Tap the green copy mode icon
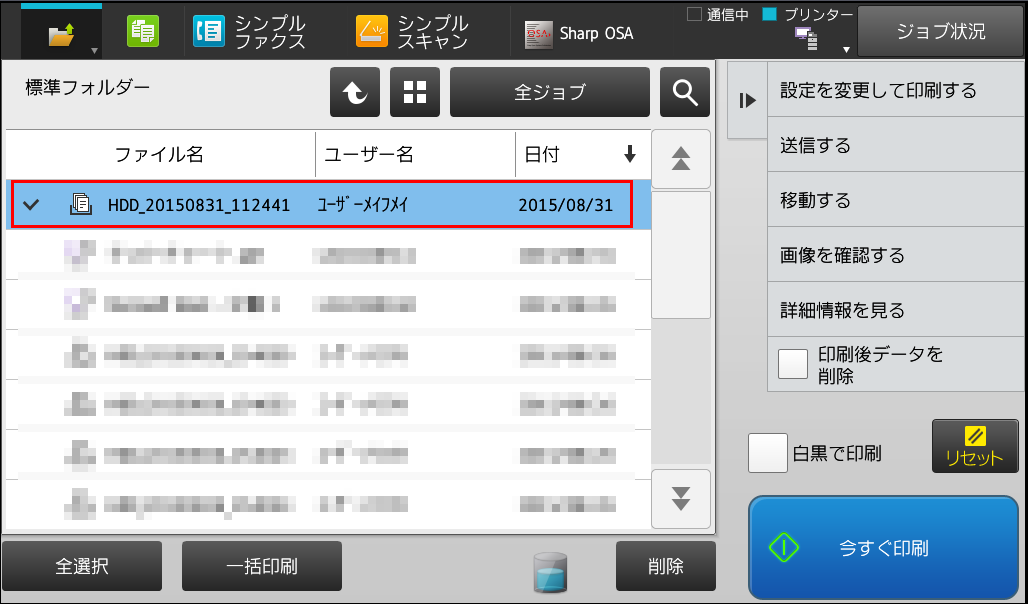The height and width of the screenshot is (604, 1028). [143, 31]
